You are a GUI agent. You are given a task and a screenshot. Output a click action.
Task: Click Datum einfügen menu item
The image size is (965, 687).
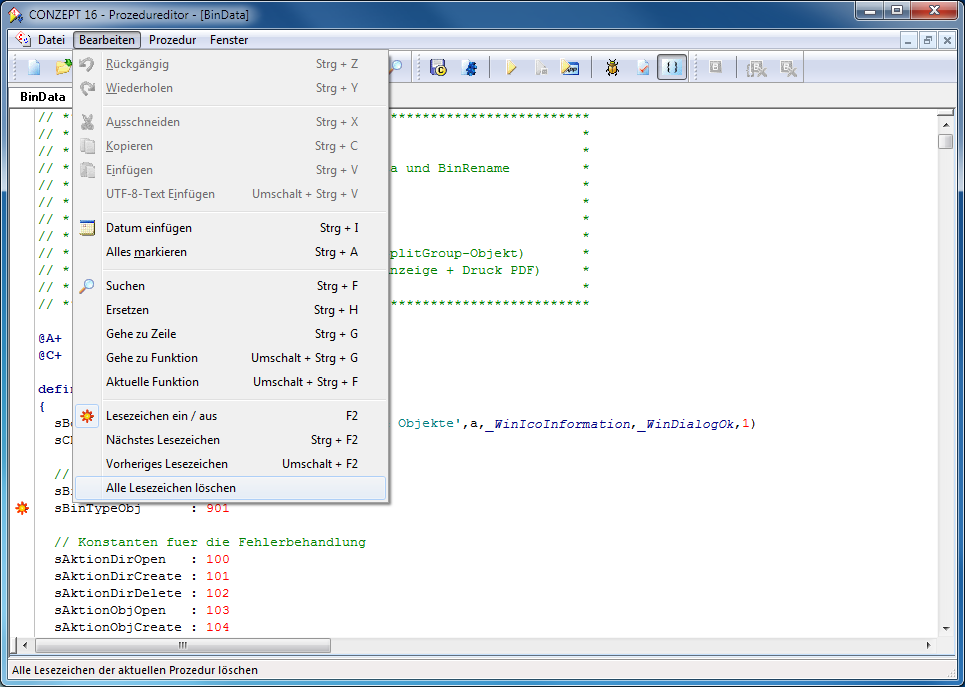click(x=148, y=228)
